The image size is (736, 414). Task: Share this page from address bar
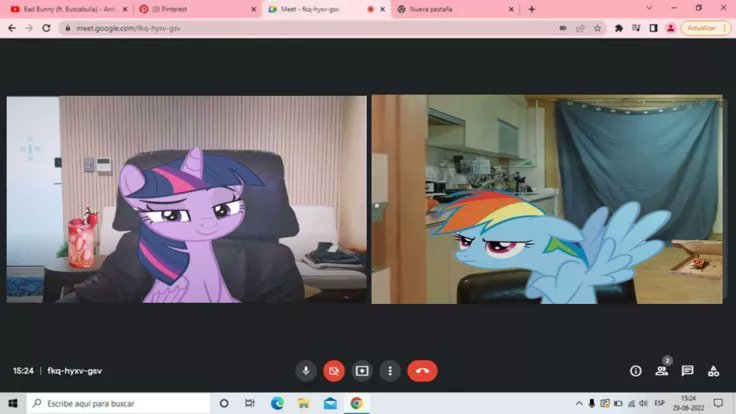pyautogui.click(x=580, y=28)
